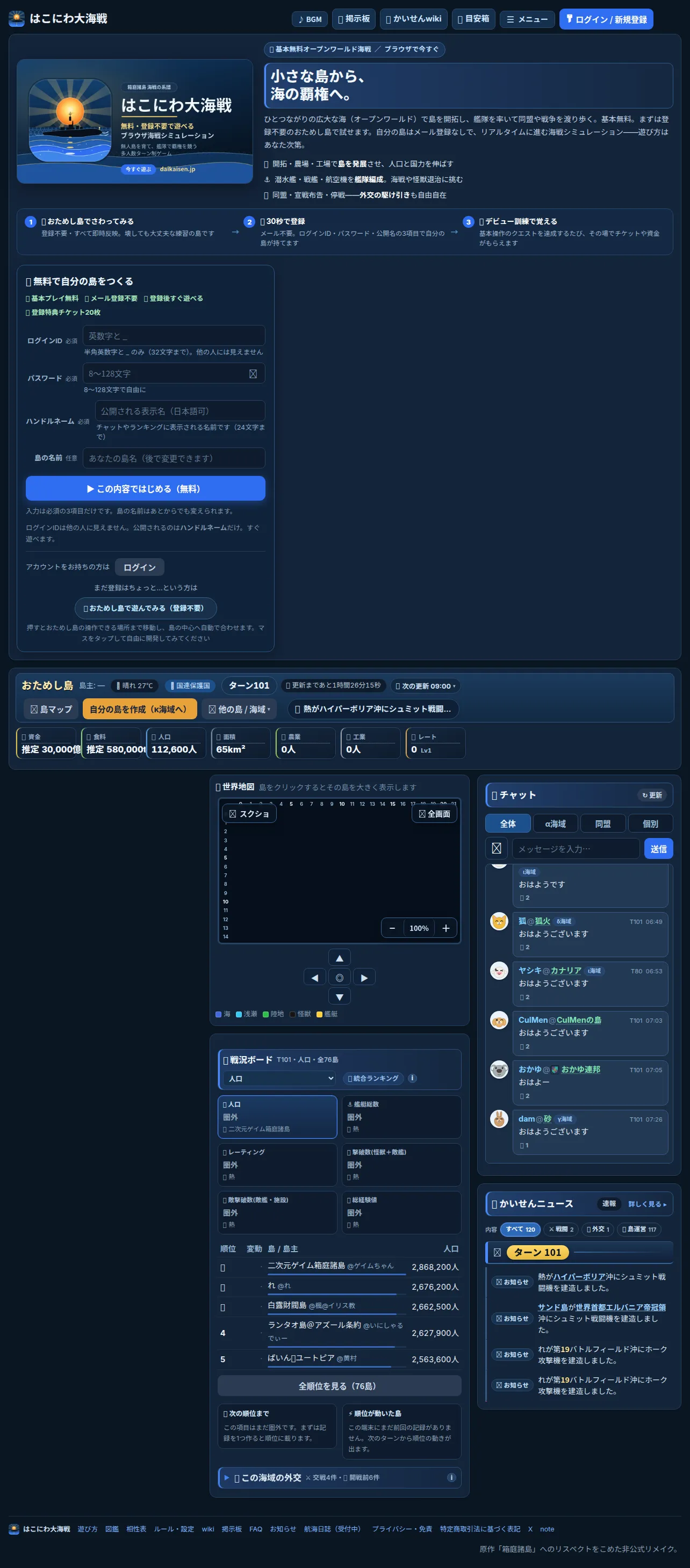Zoom in the world map with plus
This screenshot has width=690, height=1568.
click(446, 928)
